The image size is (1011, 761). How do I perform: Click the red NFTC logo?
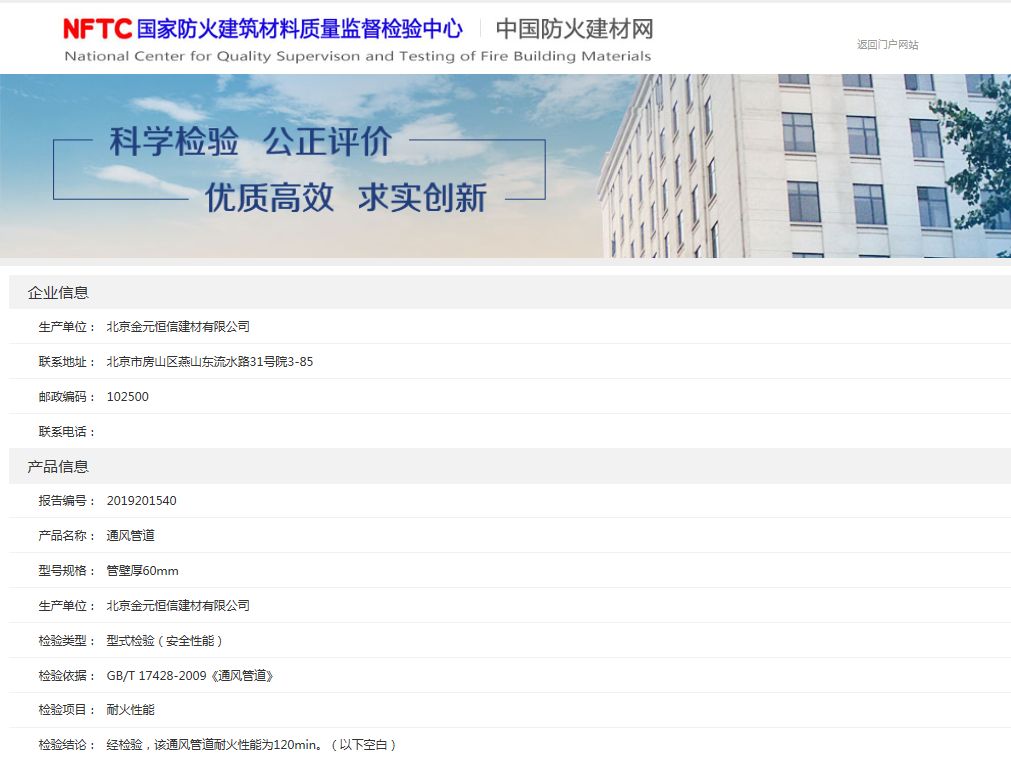[98, 28]
